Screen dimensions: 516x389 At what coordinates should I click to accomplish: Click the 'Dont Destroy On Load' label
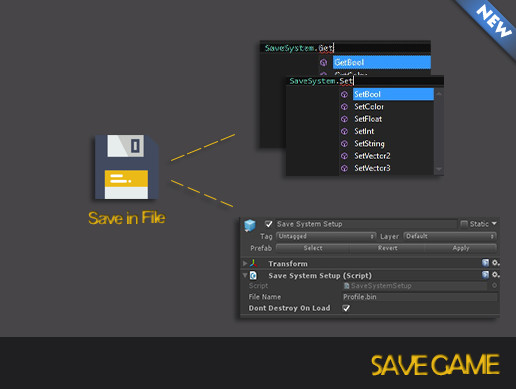pyautogui.click(x=289, y=308)
